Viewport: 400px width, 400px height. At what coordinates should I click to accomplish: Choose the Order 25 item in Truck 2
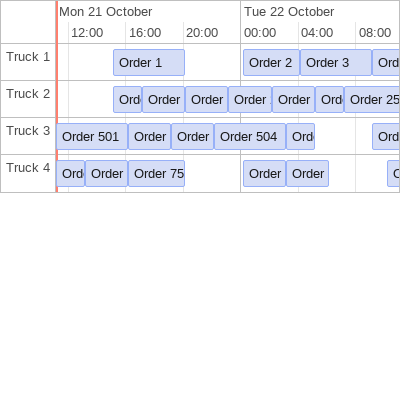tap(372, 100)
